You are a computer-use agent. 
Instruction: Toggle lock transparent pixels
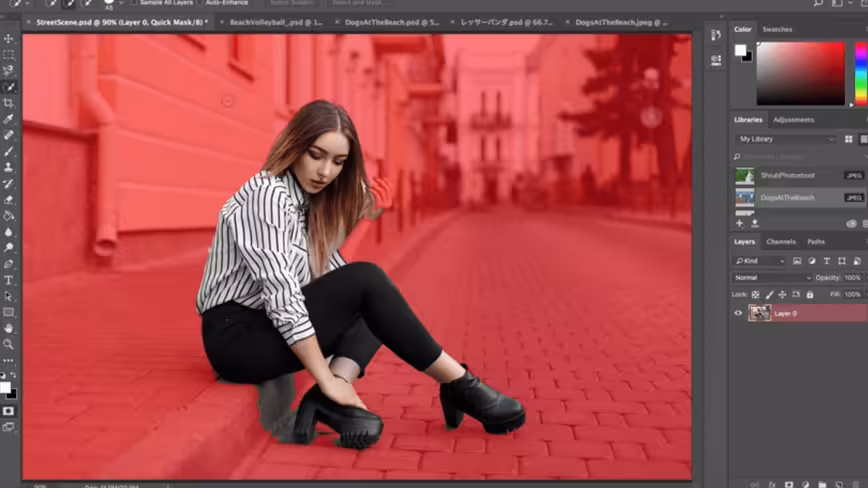755,295
